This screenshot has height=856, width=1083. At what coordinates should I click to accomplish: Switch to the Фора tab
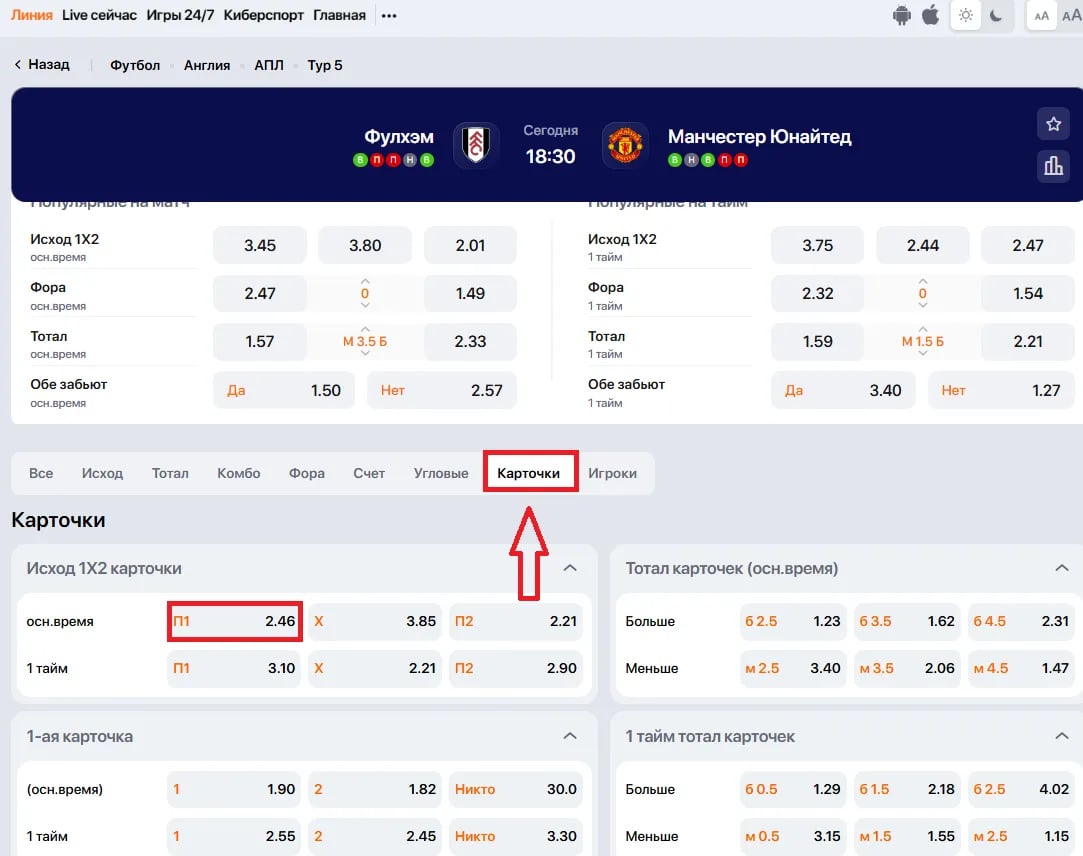[307, 473]
